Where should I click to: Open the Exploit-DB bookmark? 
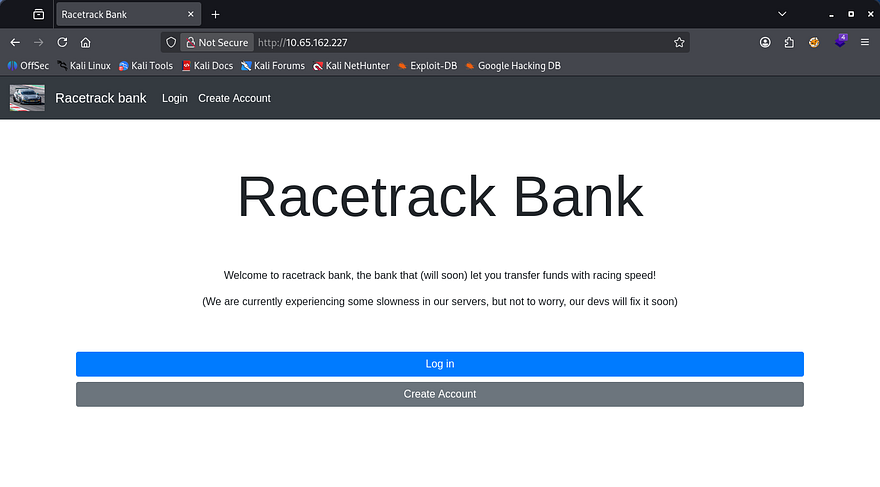[427, 66]
